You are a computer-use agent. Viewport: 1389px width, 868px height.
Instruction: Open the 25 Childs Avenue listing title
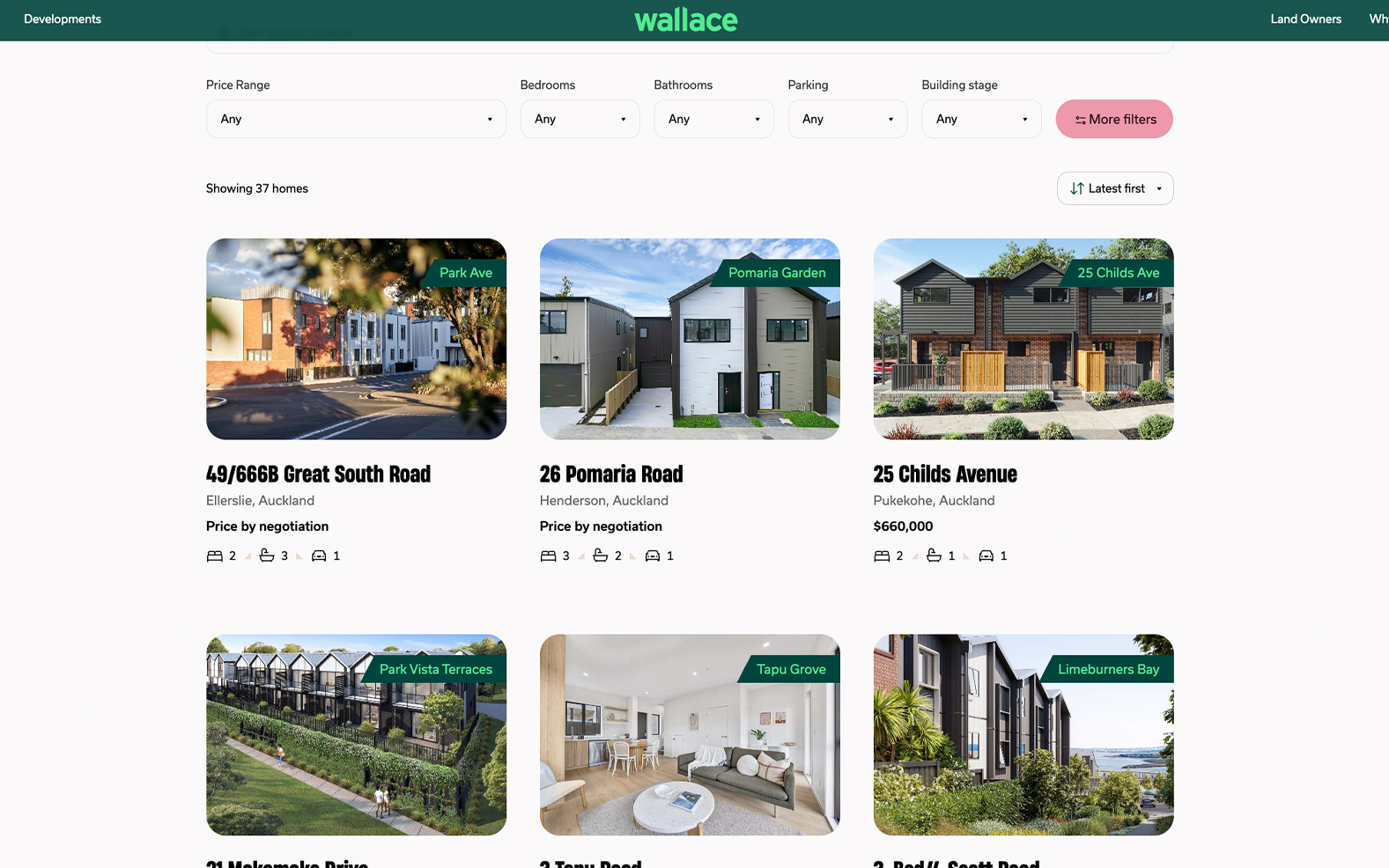[x=945, y=474]
